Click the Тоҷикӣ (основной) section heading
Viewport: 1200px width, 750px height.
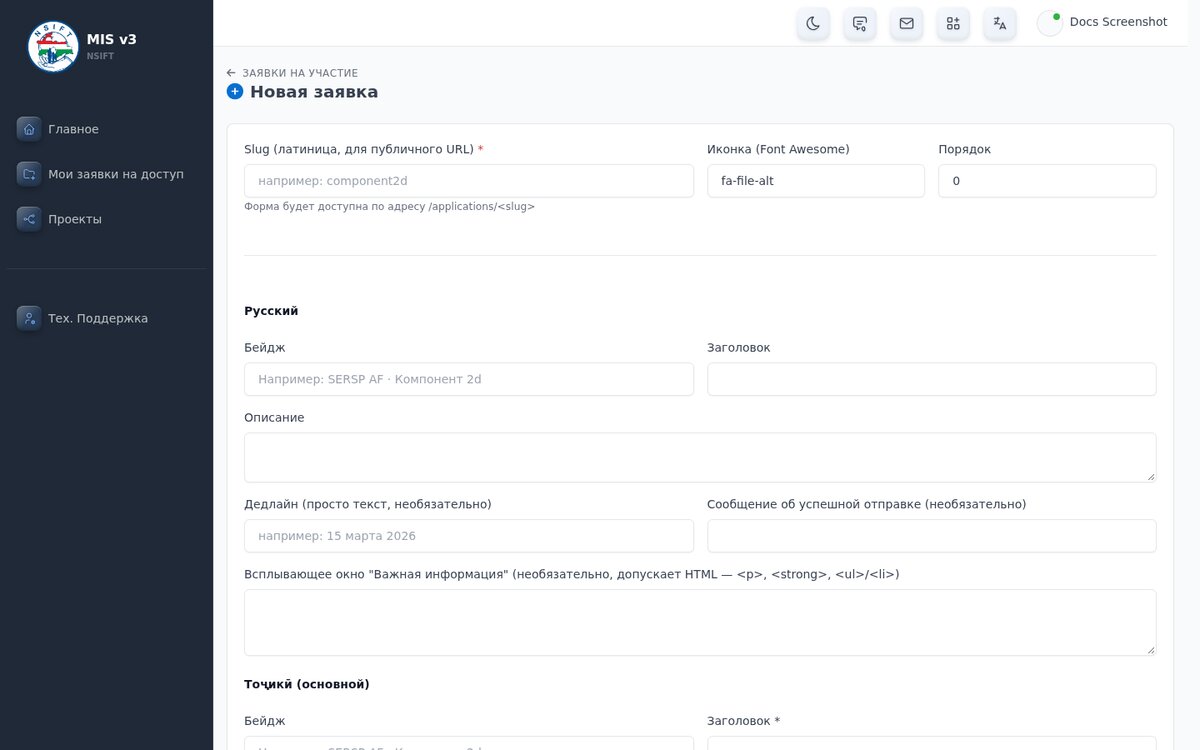coord(307,684)
